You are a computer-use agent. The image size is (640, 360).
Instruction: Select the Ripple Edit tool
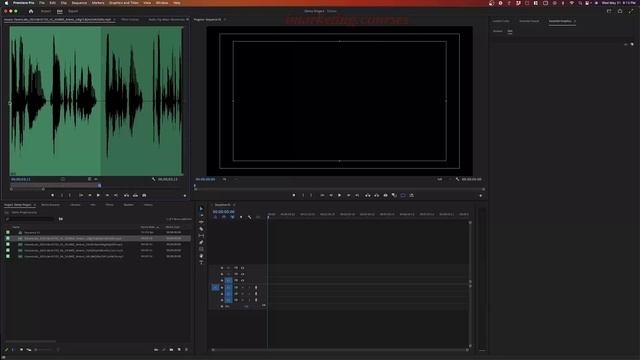[x=201, y=222]
